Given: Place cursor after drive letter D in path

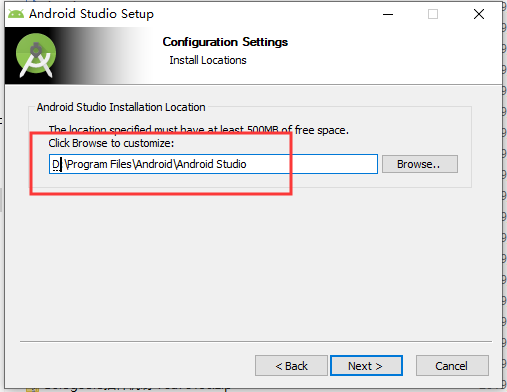Looking at the screenshot, I should [60, 164].
